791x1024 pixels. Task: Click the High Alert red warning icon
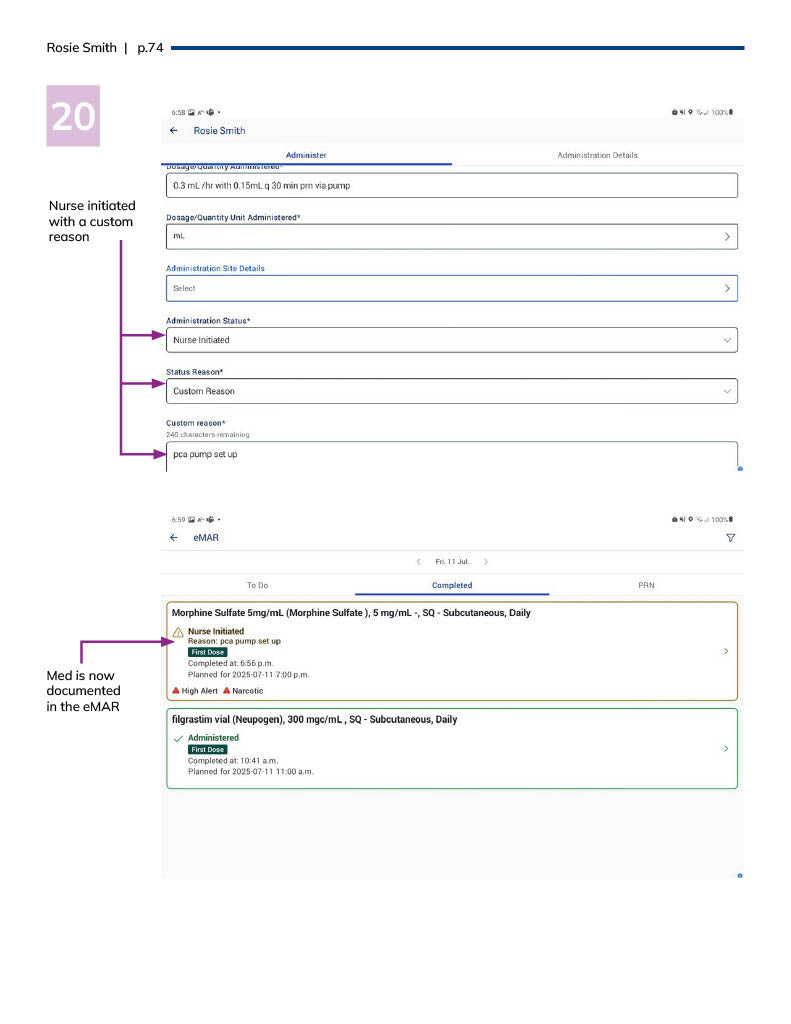coord(176,691)
